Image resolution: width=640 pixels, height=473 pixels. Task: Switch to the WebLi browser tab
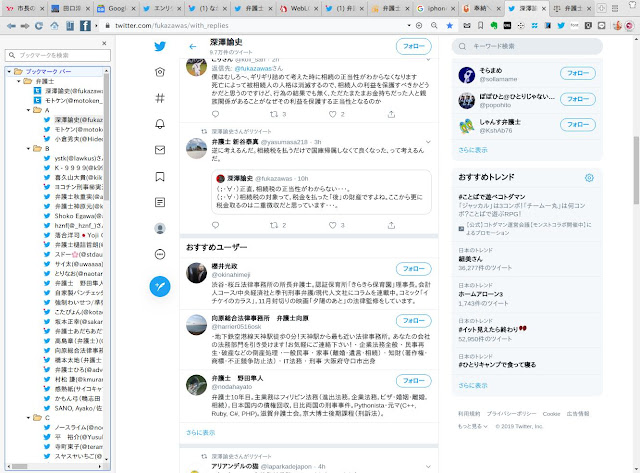tap(299, 8)
